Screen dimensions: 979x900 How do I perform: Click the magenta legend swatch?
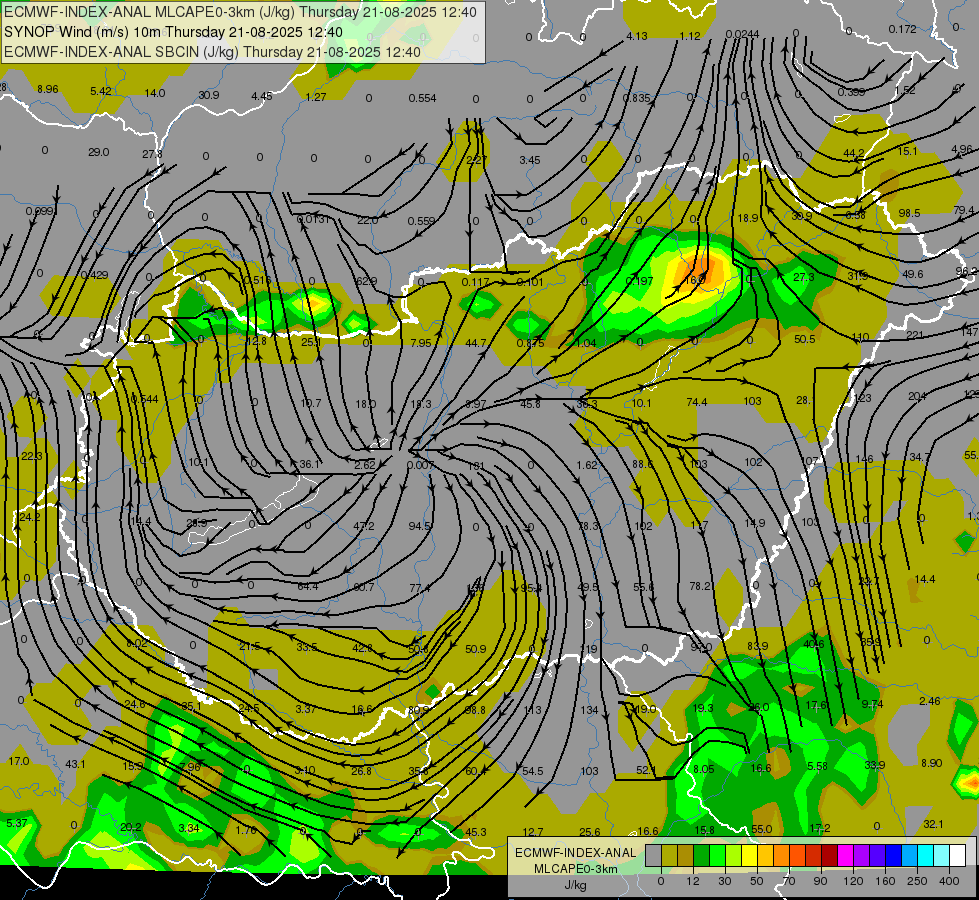point(846,856)
